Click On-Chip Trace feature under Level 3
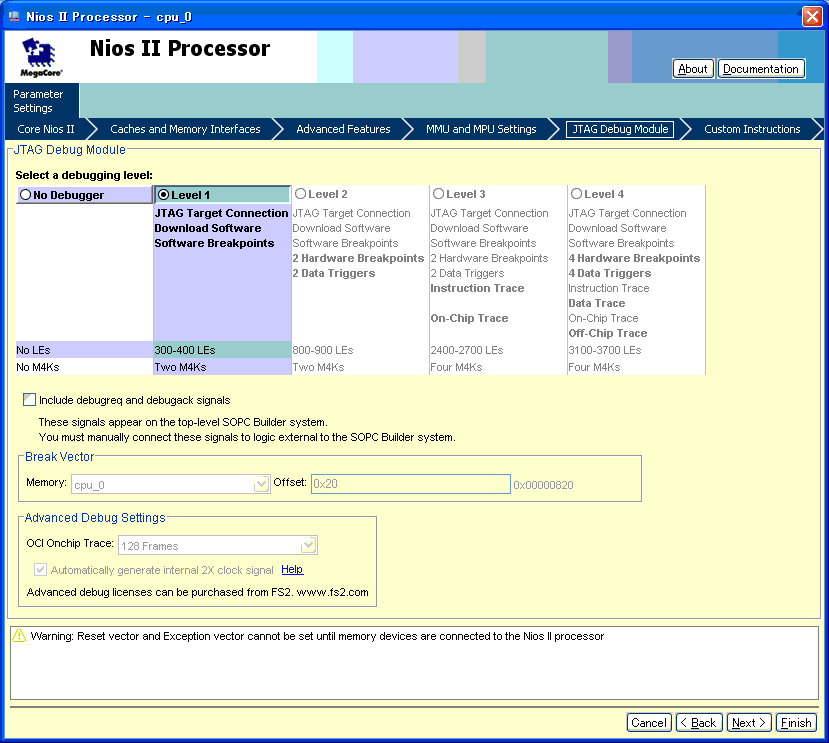Screen dimensions: 829x743 pyautogui.click(x=469, y=318)
